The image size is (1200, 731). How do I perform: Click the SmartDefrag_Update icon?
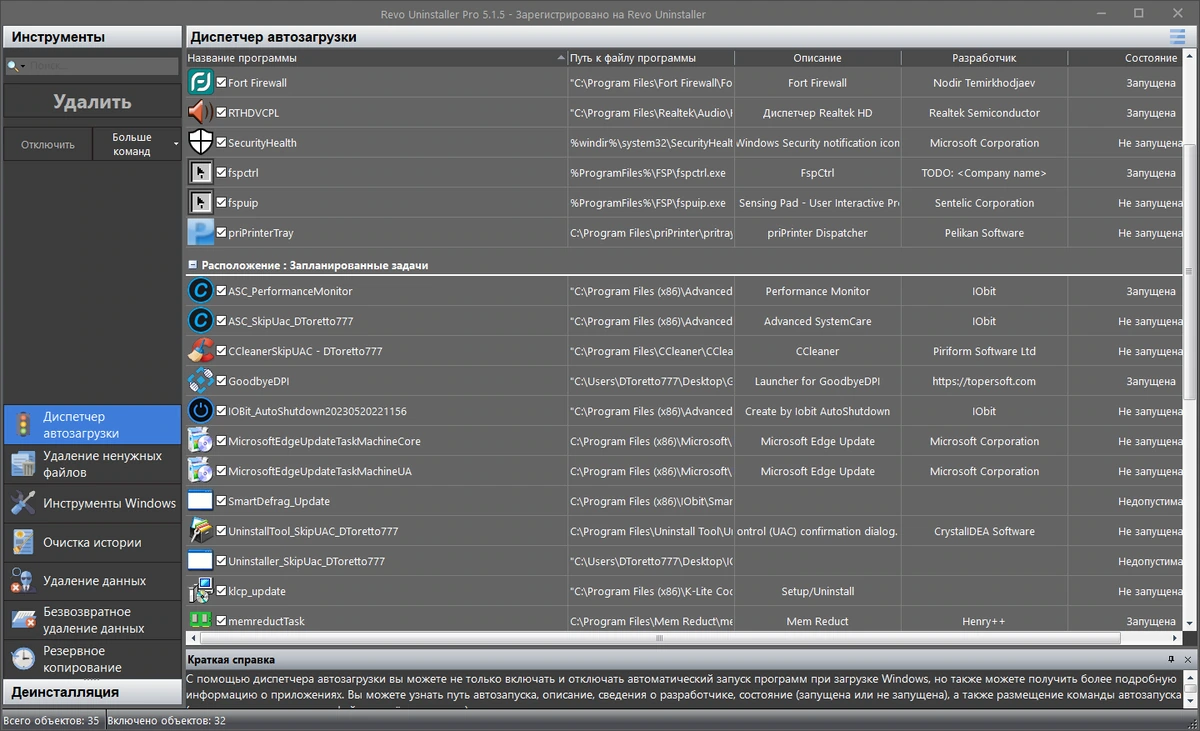201,501
